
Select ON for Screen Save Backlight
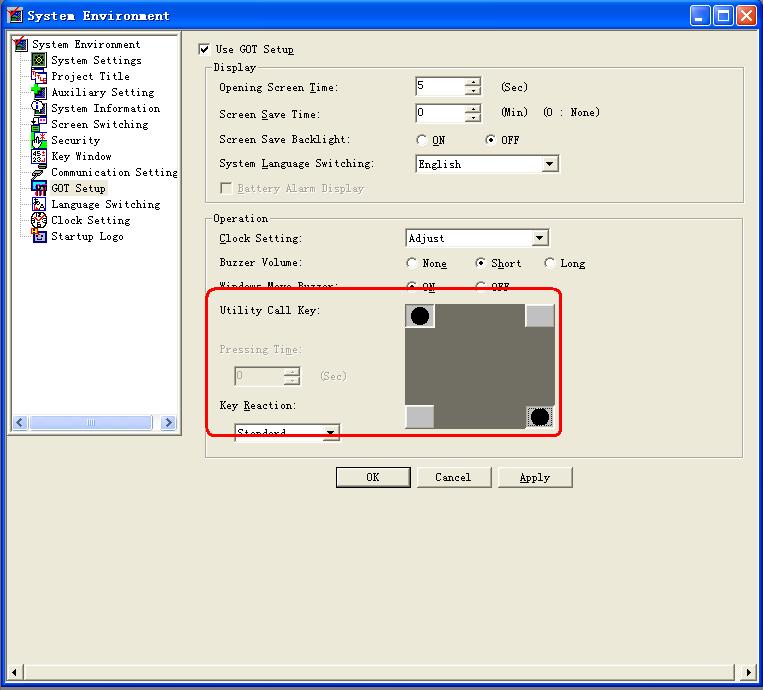(422, 140)
